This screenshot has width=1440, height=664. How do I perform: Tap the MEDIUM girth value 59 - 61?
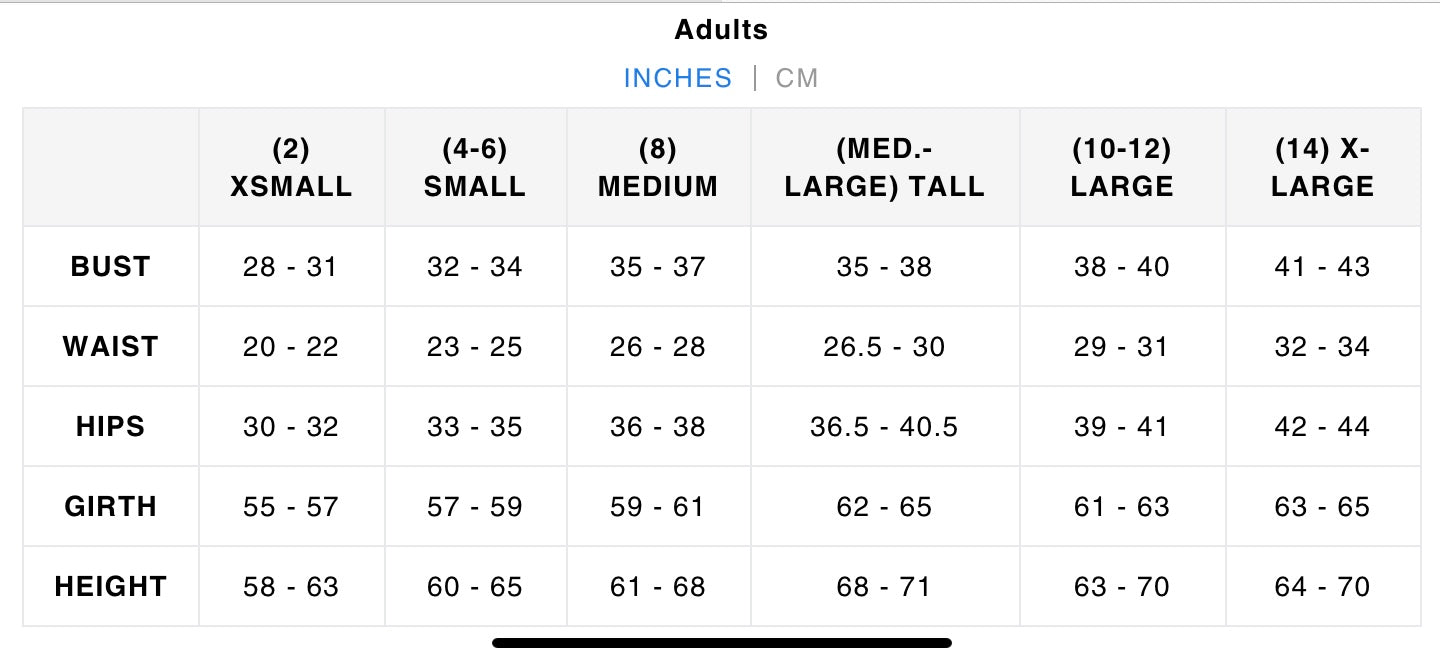[658, 507]
